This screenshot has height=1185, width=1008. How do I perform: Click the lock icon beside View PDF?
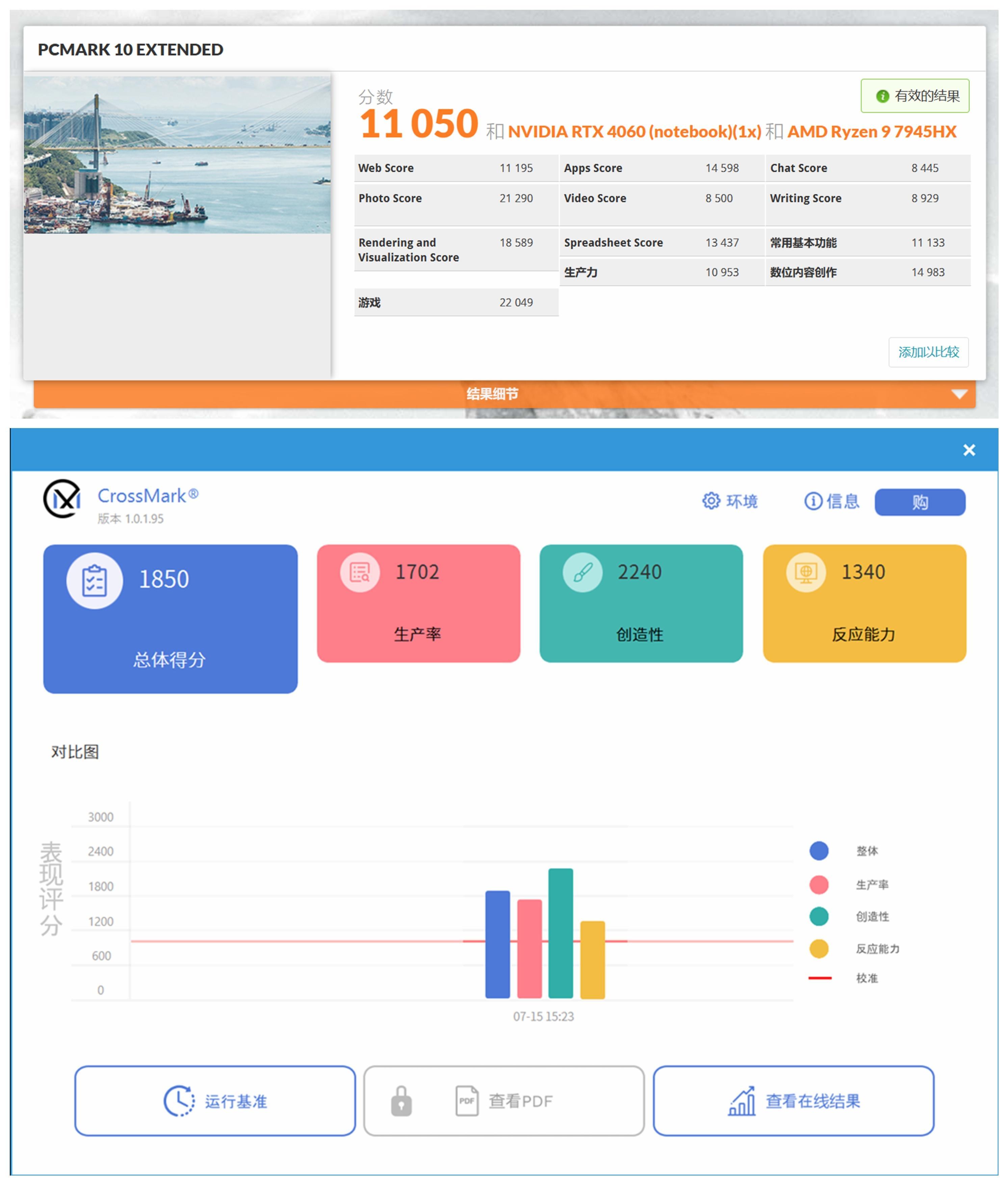(401, 1101)
